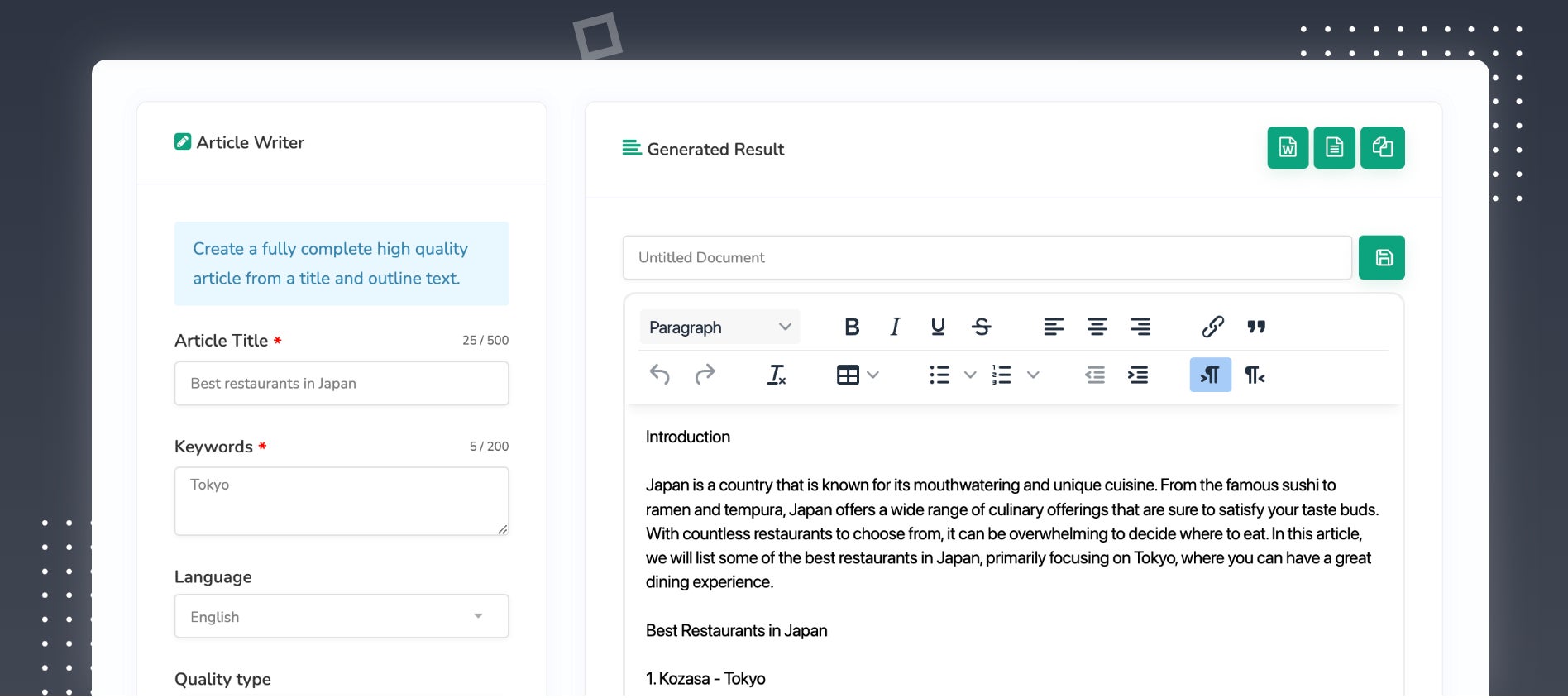Apply underline formatting
The width and height of the screenshot is (1568, 698).
938,327
